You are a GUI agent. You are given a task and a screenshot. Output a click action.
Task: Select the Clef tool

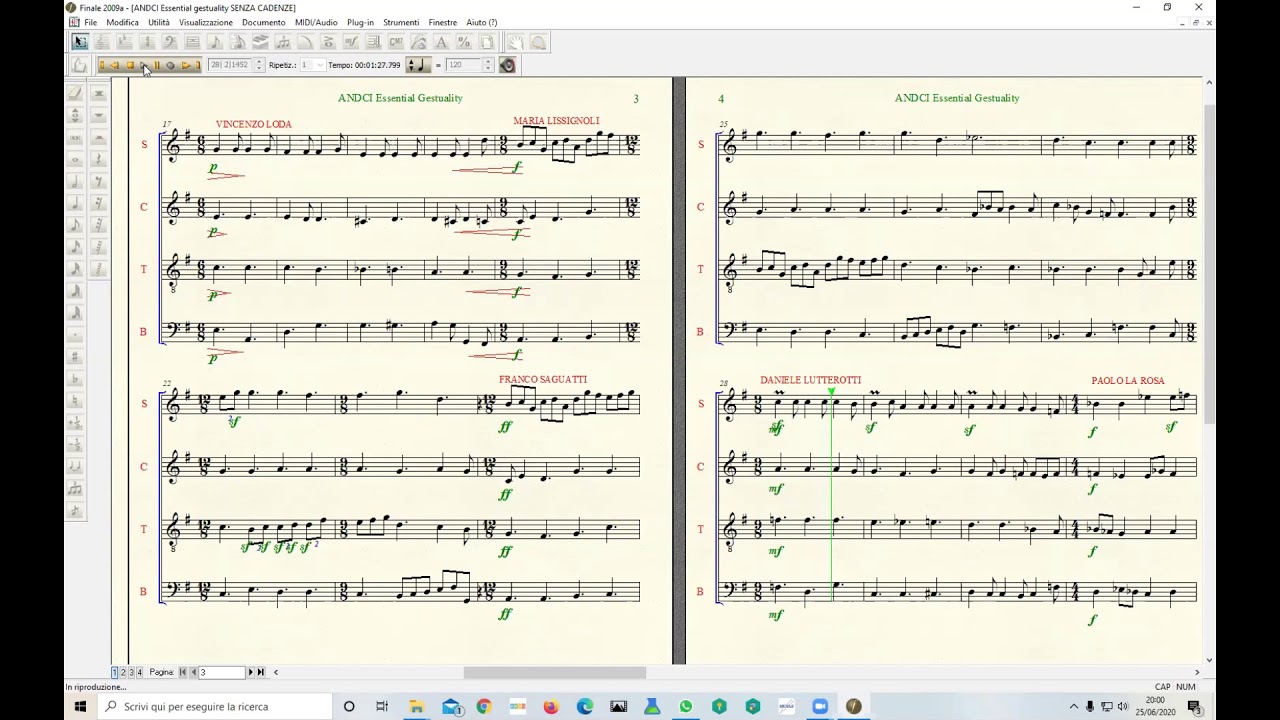tap(169, 42)
